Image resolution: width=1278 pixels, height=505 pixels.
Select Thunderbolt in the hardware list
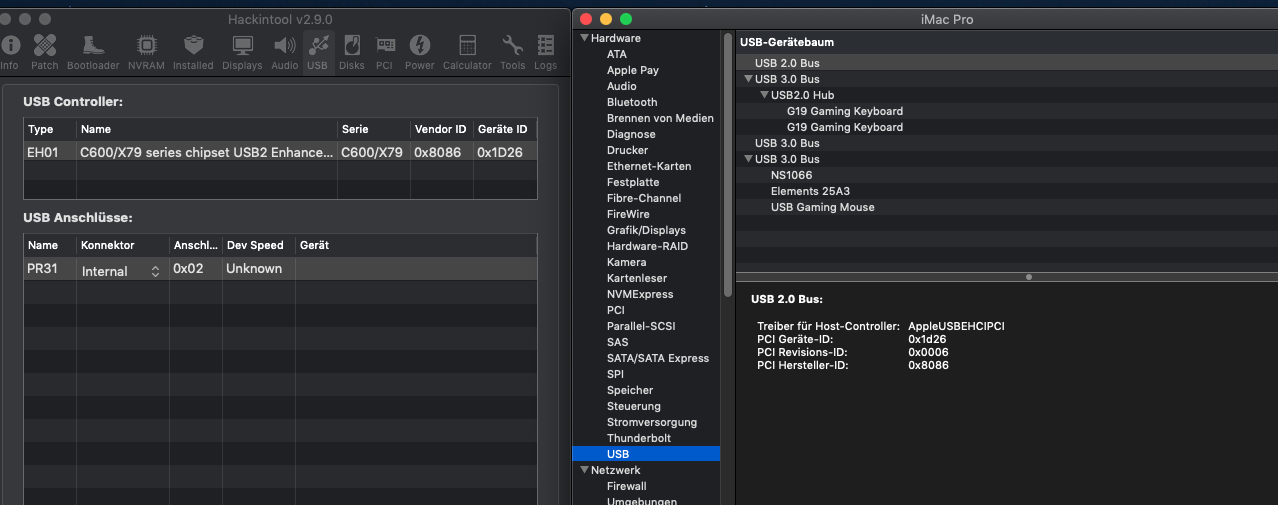[638, 438]
